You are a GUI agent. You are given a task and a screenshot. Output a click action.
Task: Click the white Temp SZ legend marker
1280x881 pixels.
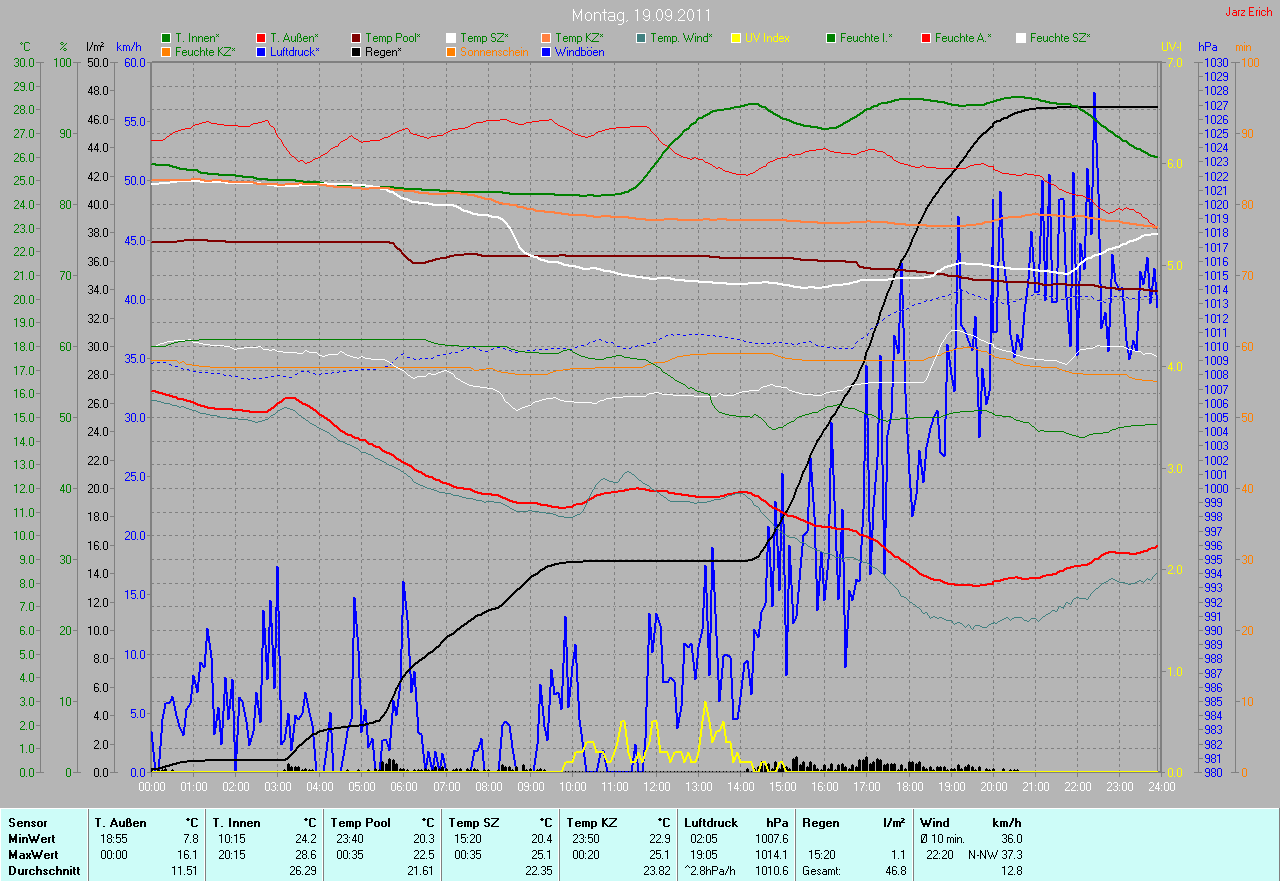click(x=451, y=38)
